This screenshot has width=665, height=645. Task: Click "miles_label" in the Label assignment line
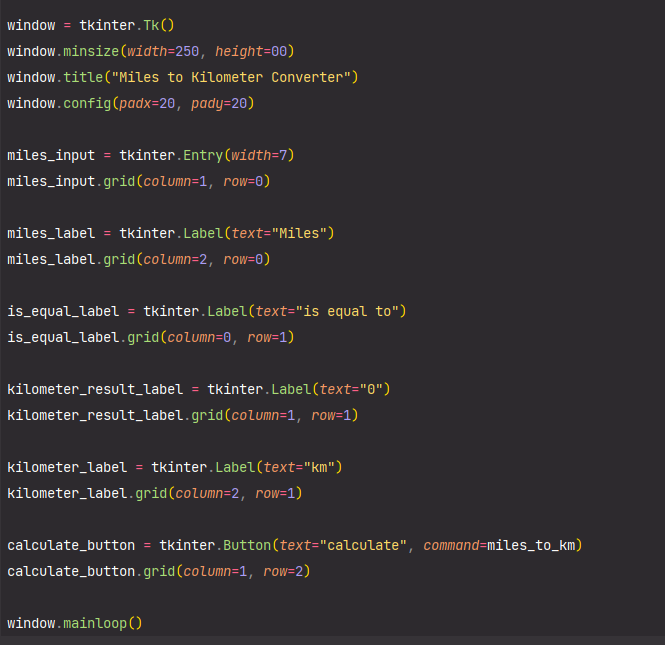pyautogui.click(x=51, y=233)
